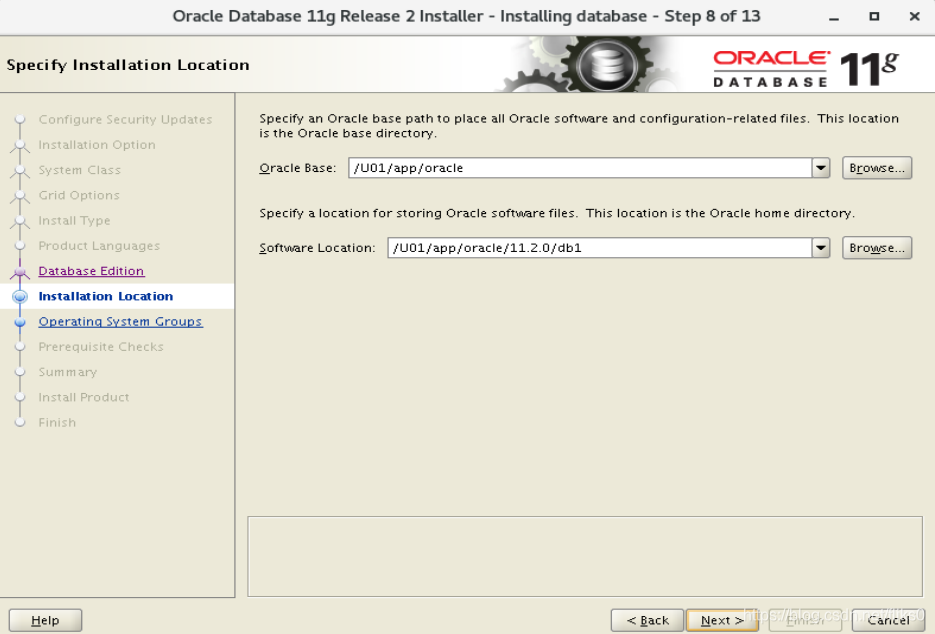935x634 pixels.
Task: Click the Operating System Groups step bullet
Action: tap(20, 322)
